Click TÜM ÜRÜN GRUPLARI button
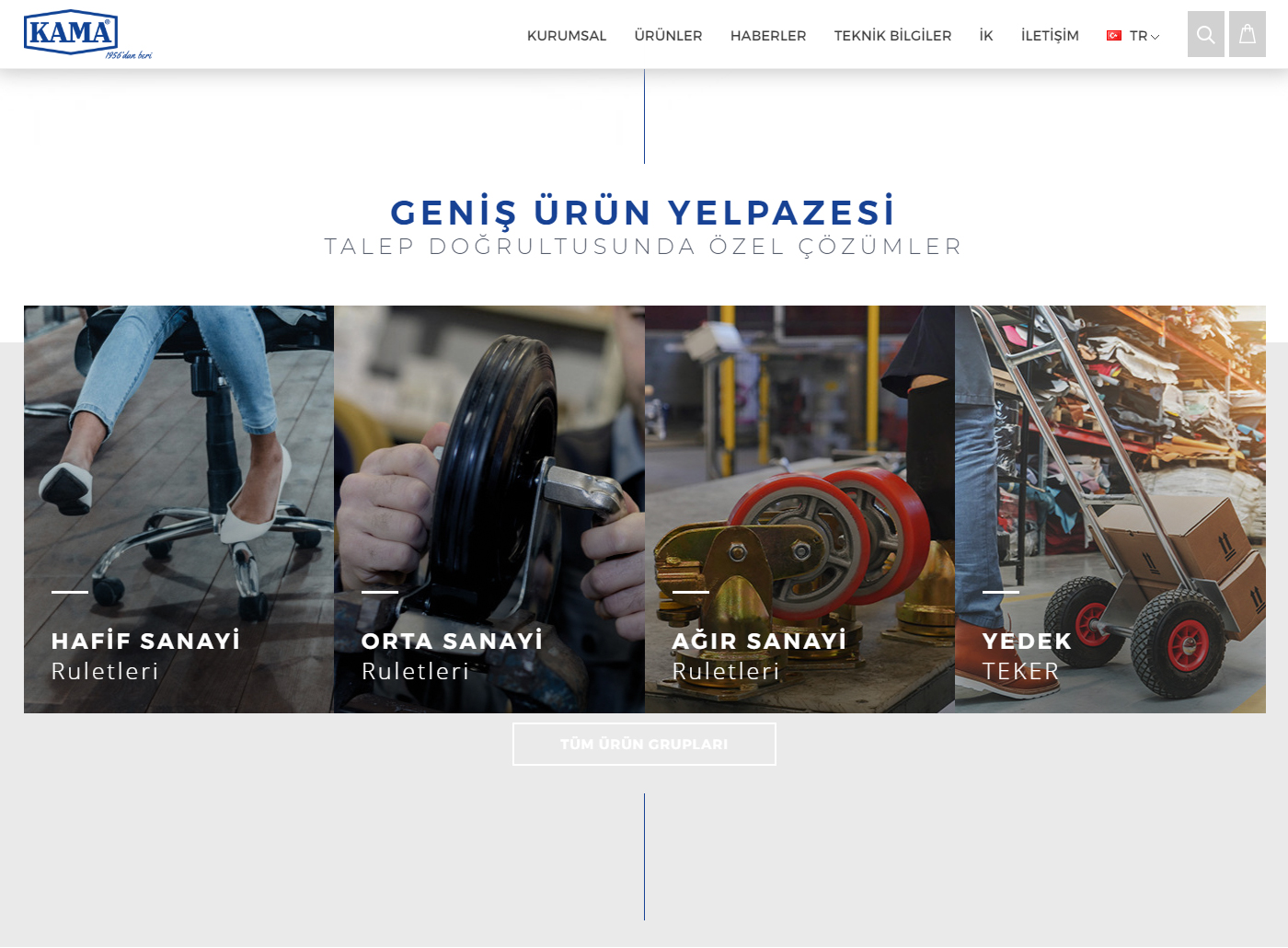 pos(644,744)
